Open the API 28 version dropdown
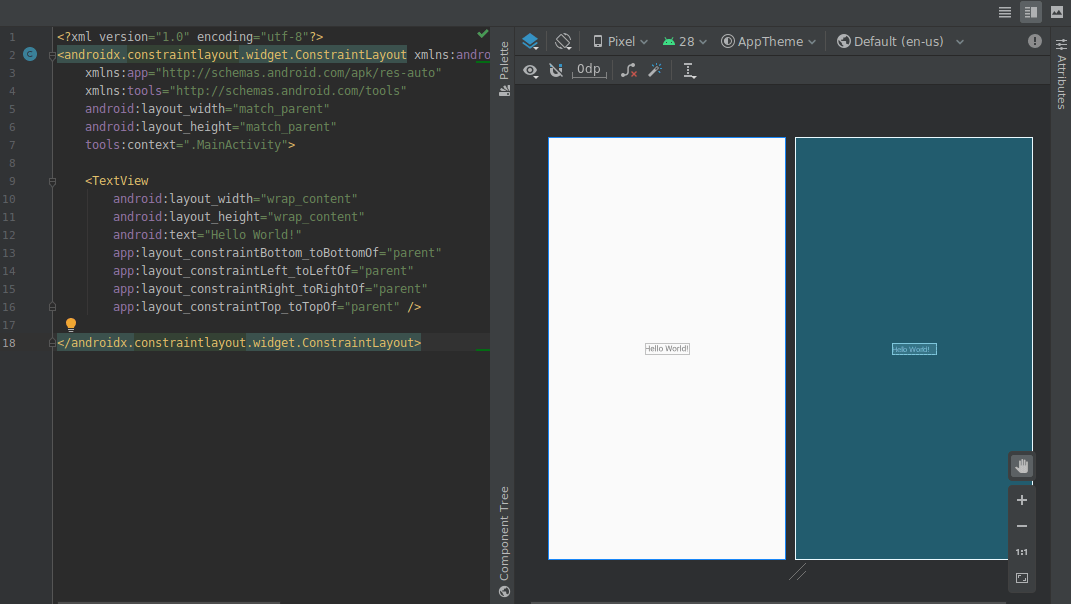The width and height of the screenshot is (1071, 604). [684, 41]
